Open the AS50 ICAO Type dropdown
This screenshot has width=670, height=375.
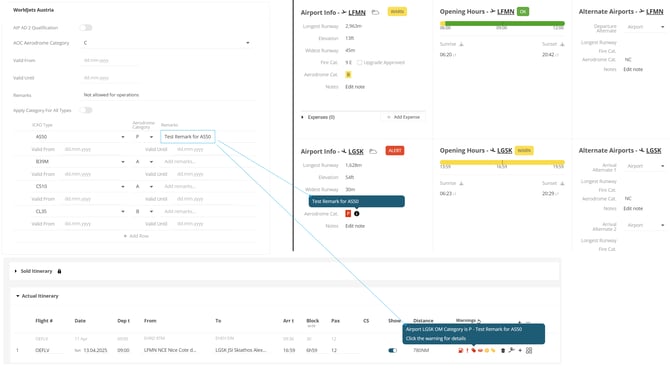tap(80, 137)
